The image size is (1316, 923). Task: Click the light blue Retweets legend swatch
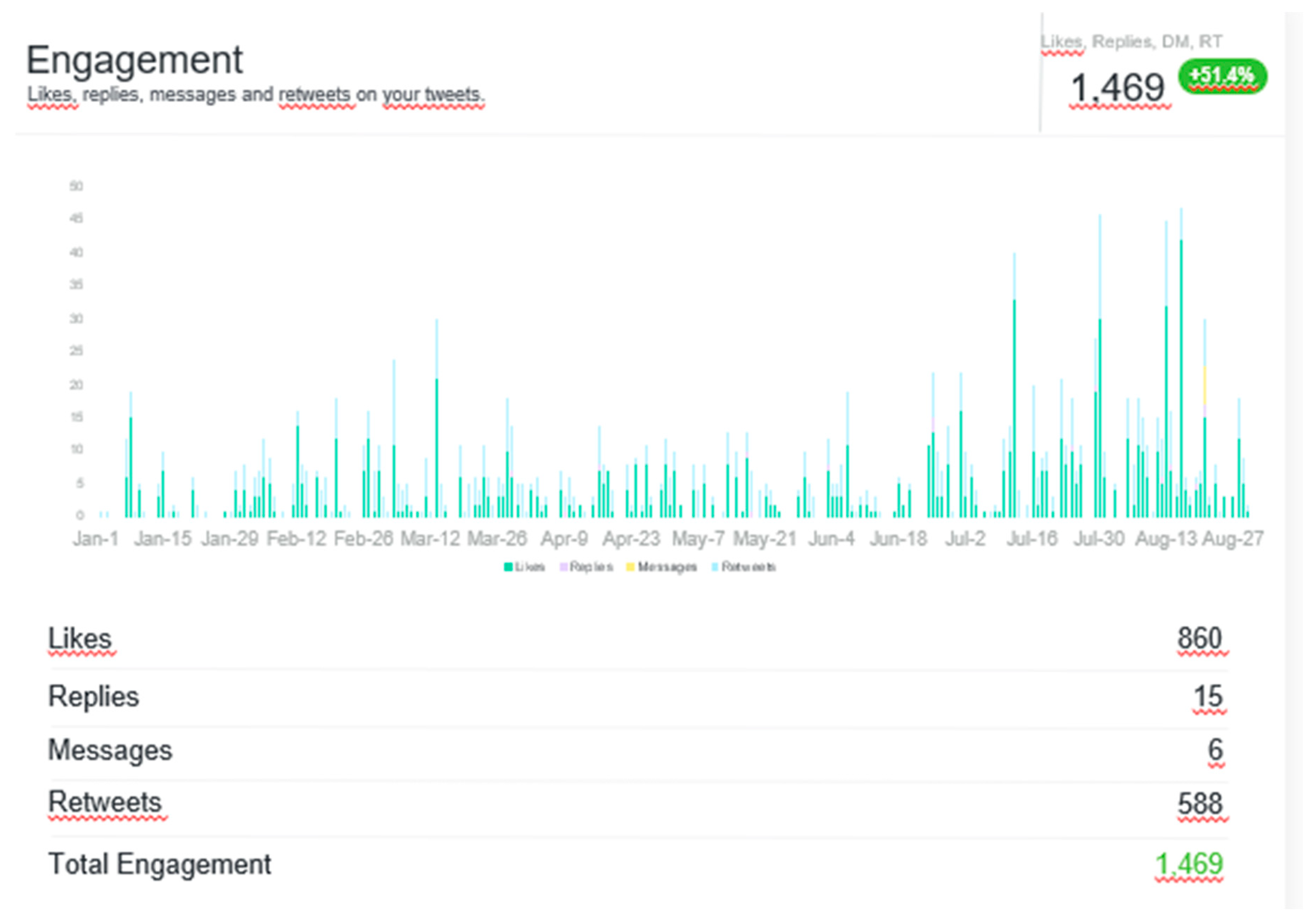click(x=715, y=568)
